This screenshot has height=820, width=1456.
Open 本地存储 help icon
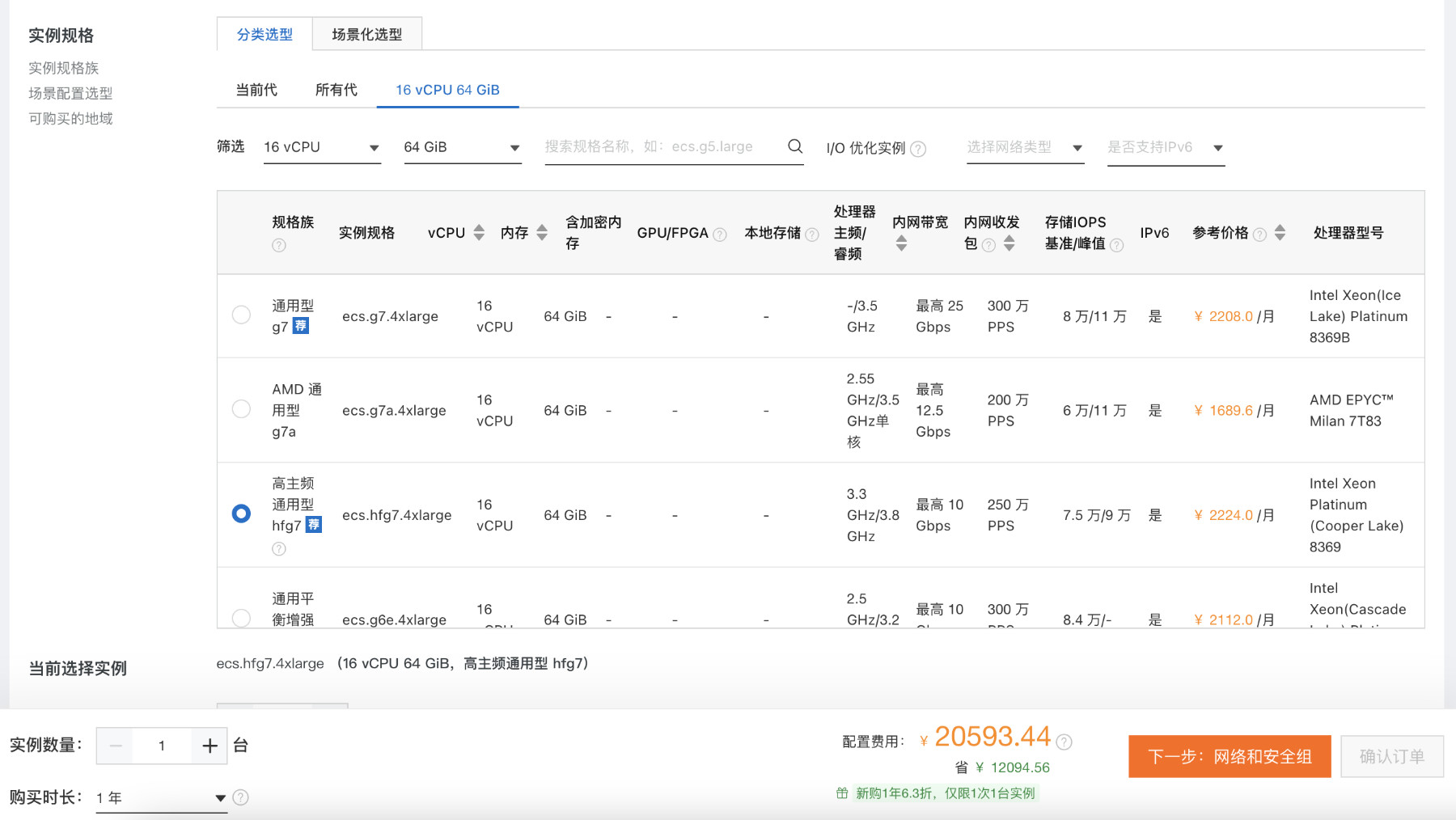coord(812,235)
